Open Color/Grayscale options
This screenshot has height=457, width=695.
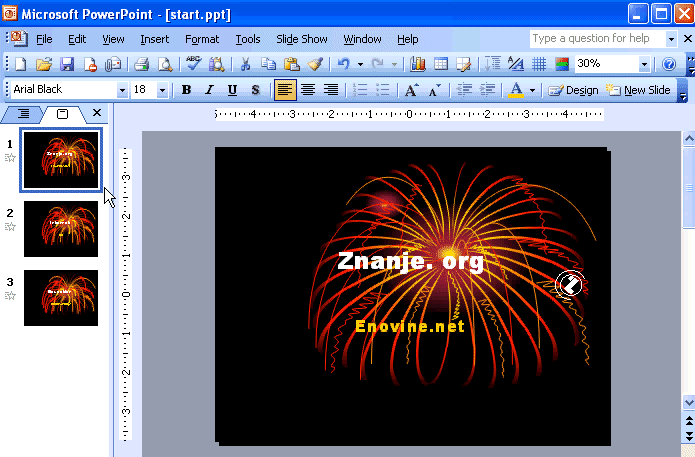562,64
